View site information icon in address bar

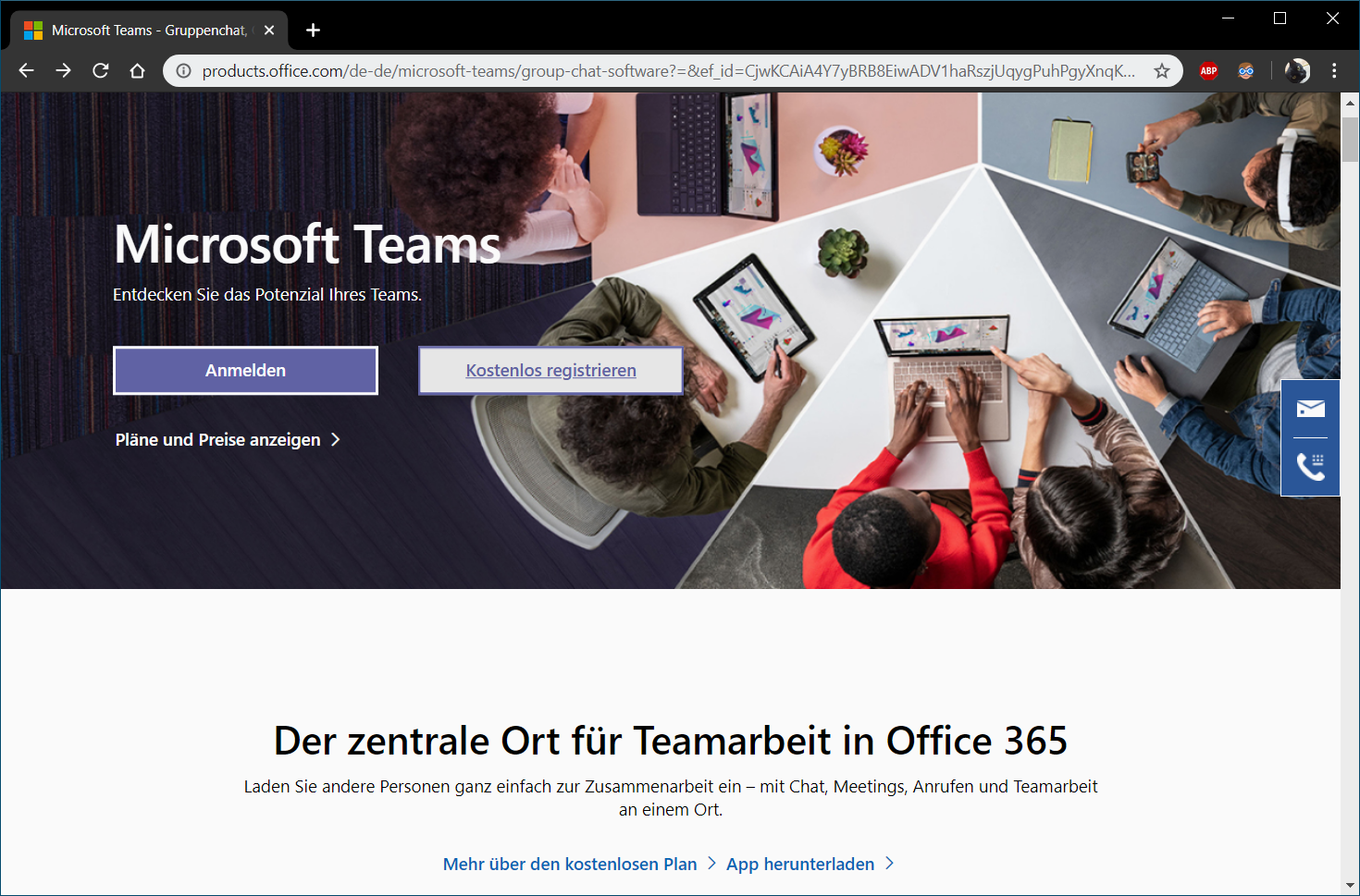tap(183, 71)
